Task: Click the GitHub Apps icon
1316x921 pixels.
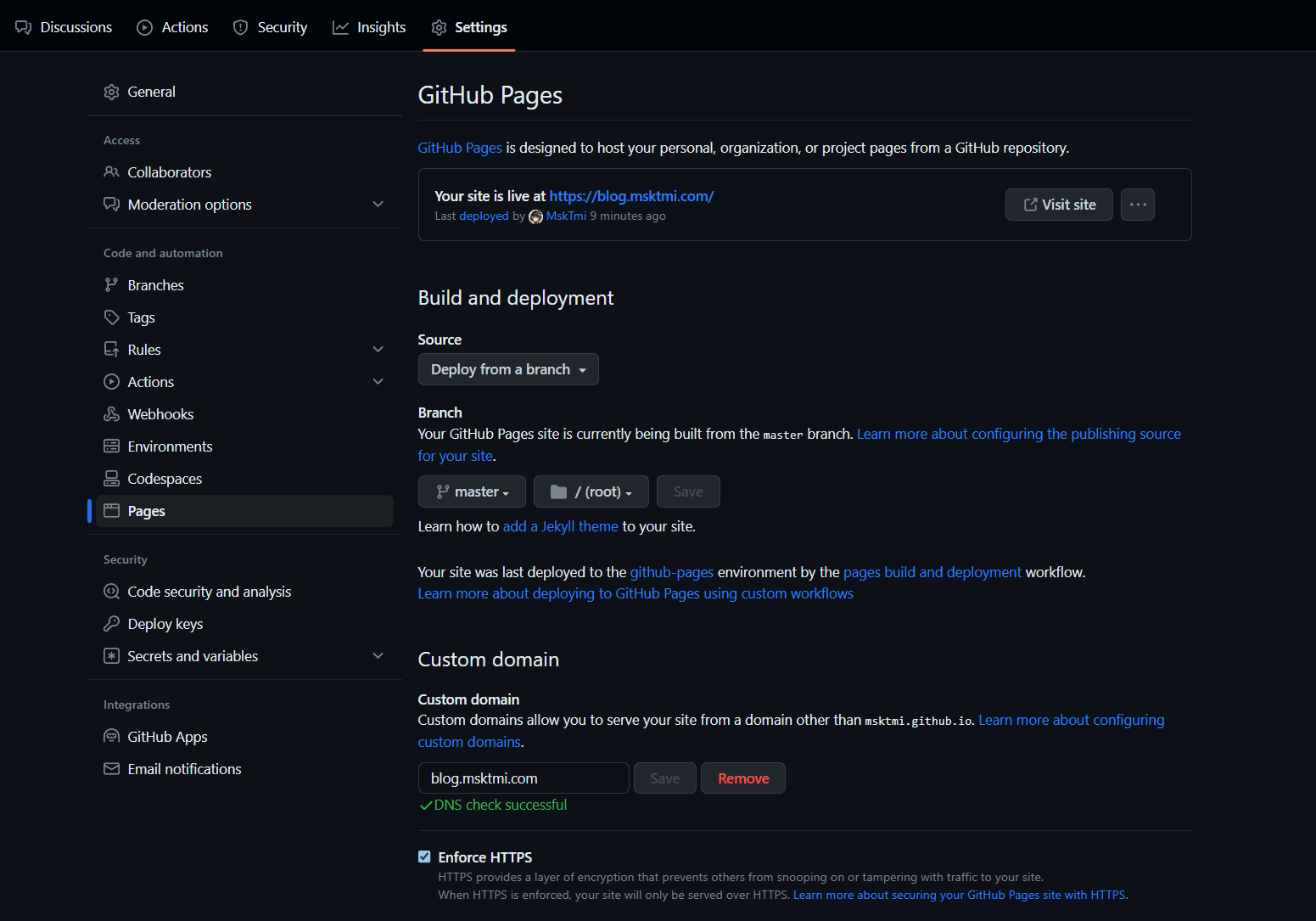Action: click(x=111, y=737)
